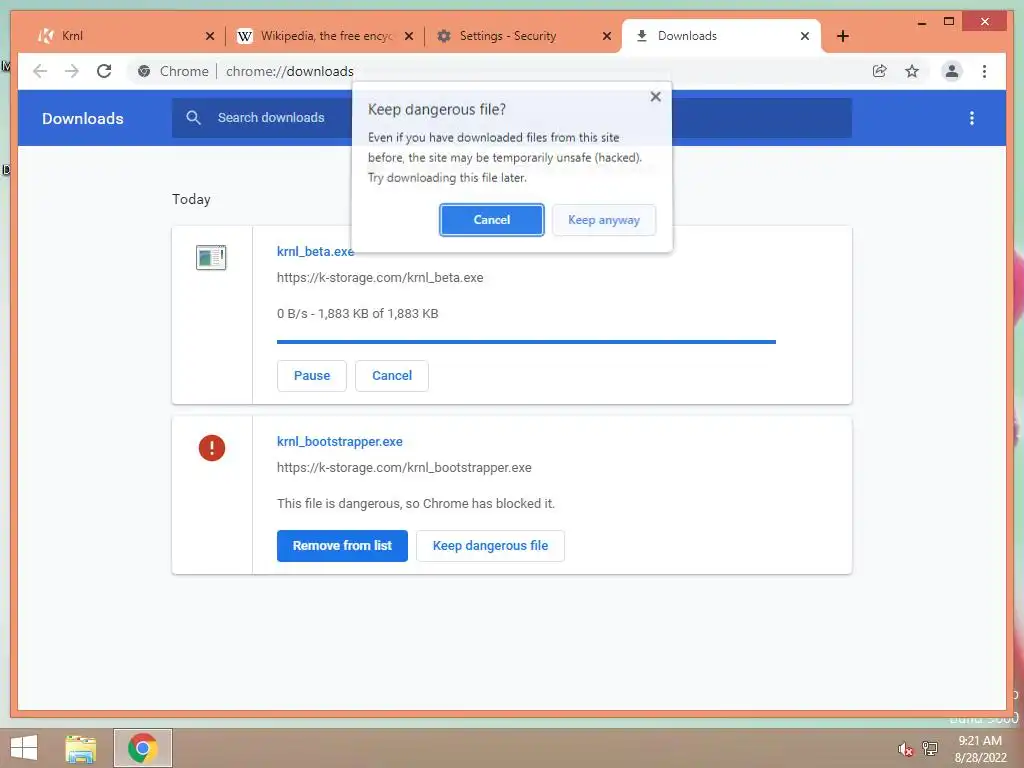This screenshot has height=768, width=1024.
Task: Click the "Today" date heading
Action: (x=191, y=199)
